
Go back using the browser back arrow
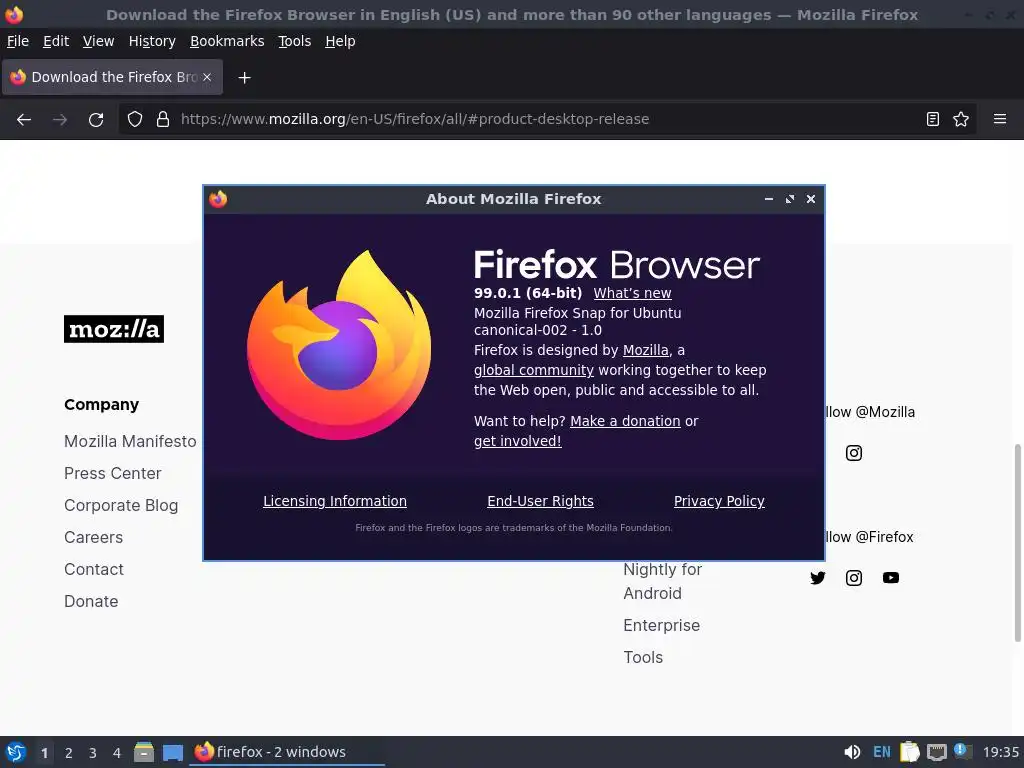[24, 120]
